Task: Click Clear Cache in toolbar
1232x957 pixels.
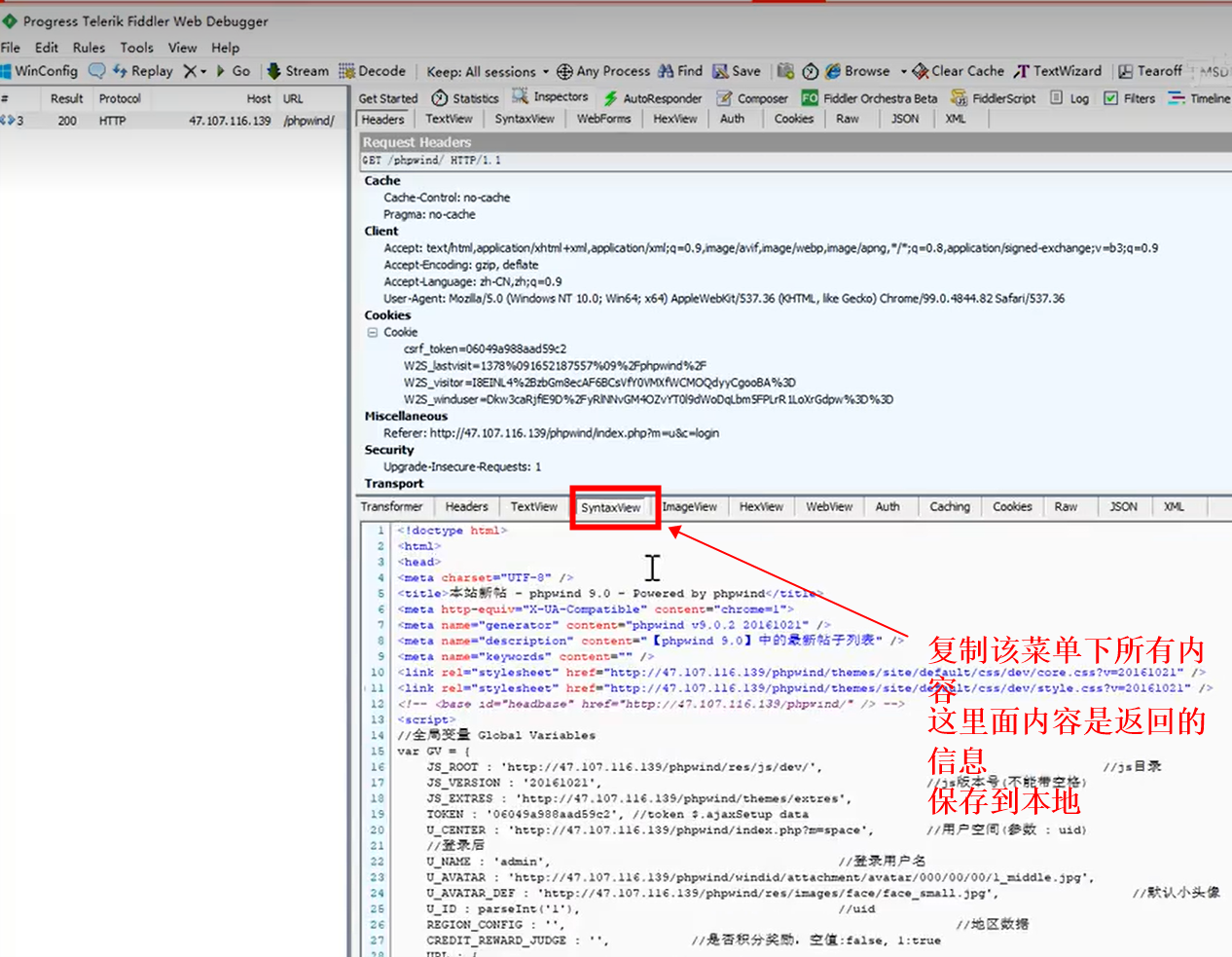Action: [959, 71]
